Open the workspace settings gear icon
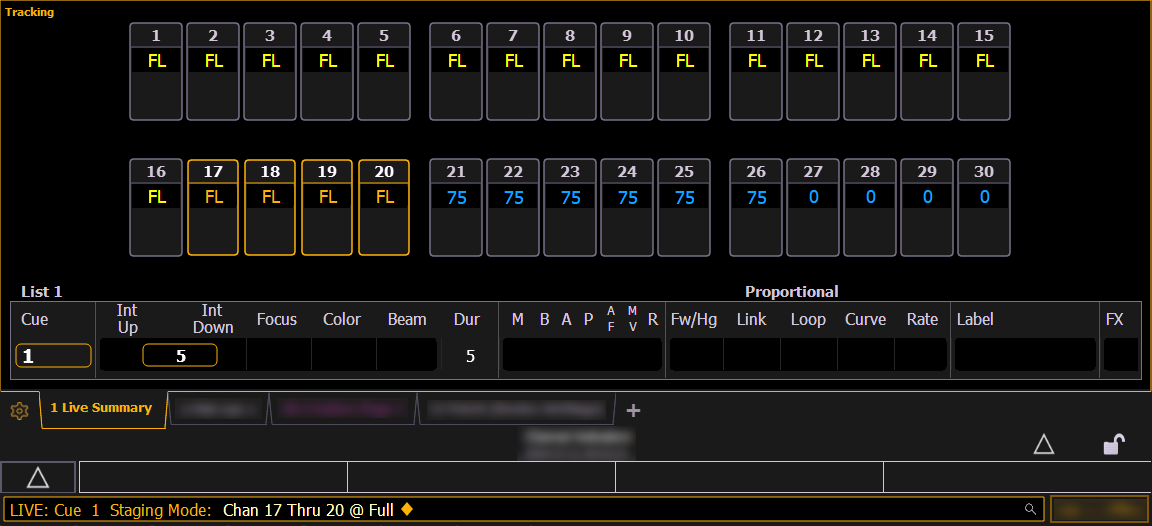This screenshot has width=1152, height=526. [x=18, y=411]
